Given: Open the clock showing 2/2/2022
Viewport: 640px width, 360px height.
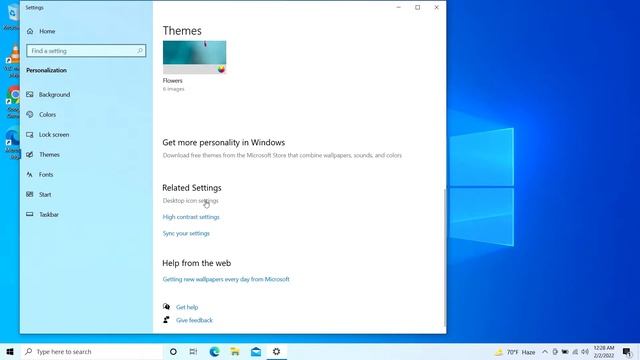Looking at the screenshot, I should (x=604, y=352).
